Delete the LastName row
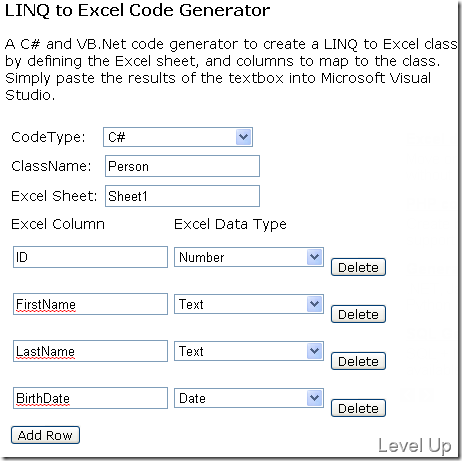Image resolution: width=462 pixels, height=461 pixels. (x=358, y=361)
